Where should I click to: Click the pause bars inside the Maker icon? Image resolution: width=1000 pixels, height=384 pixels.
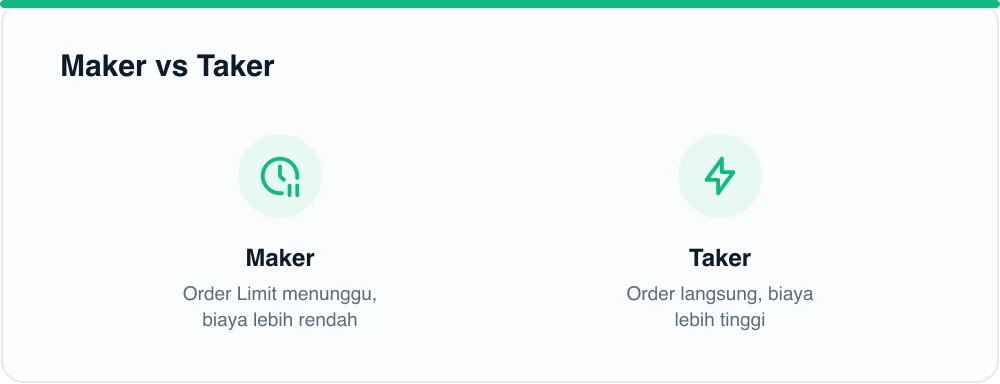click(293, 189)
